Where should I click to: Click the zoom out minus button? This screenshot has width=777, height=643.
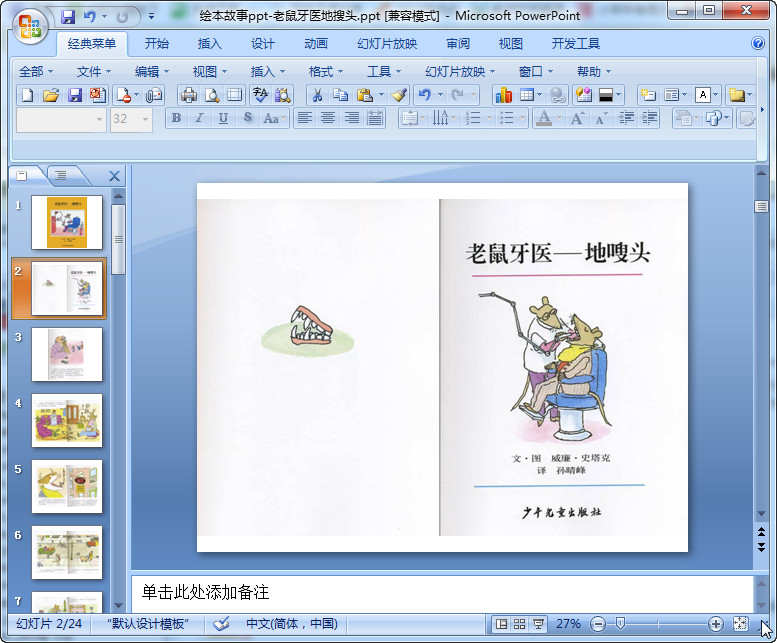coord(598,624)
